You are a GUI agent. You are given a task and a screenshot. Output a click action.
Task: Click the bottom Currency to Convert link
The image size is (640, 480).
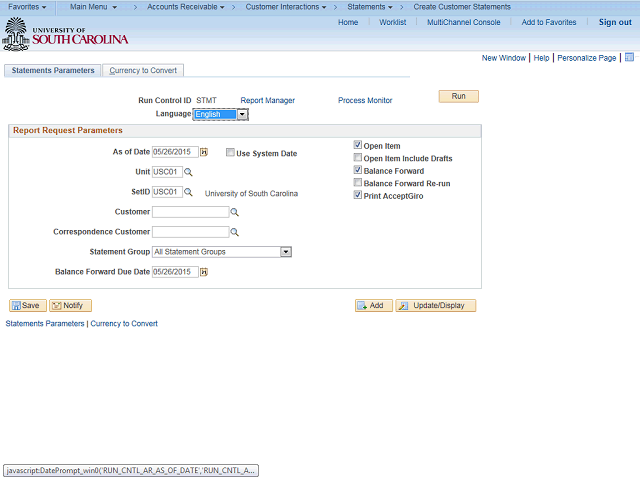(x=124, y=324)
